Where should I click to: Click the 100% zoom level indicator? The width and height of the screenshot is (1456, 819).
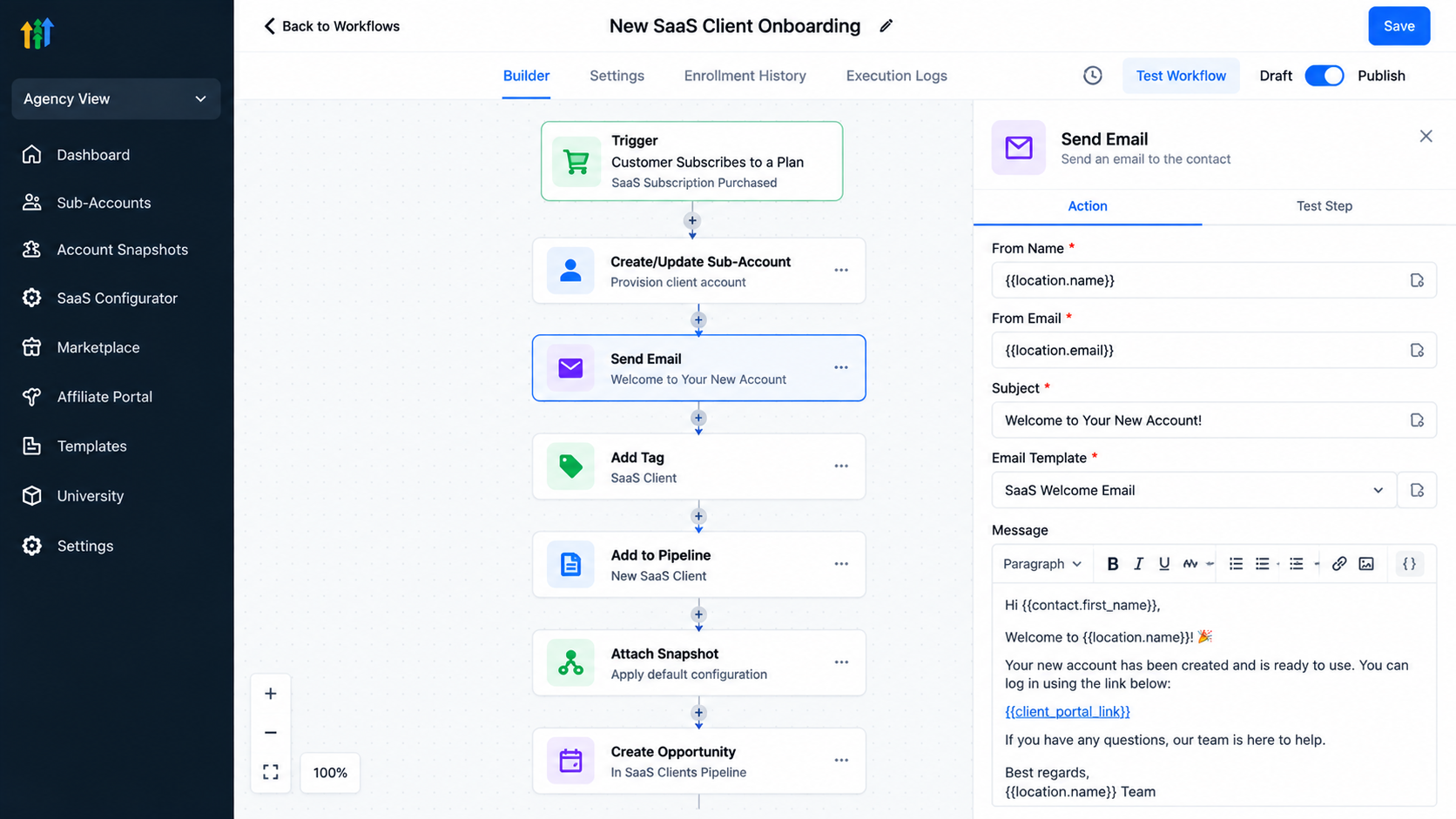click(x=330, y=772)
